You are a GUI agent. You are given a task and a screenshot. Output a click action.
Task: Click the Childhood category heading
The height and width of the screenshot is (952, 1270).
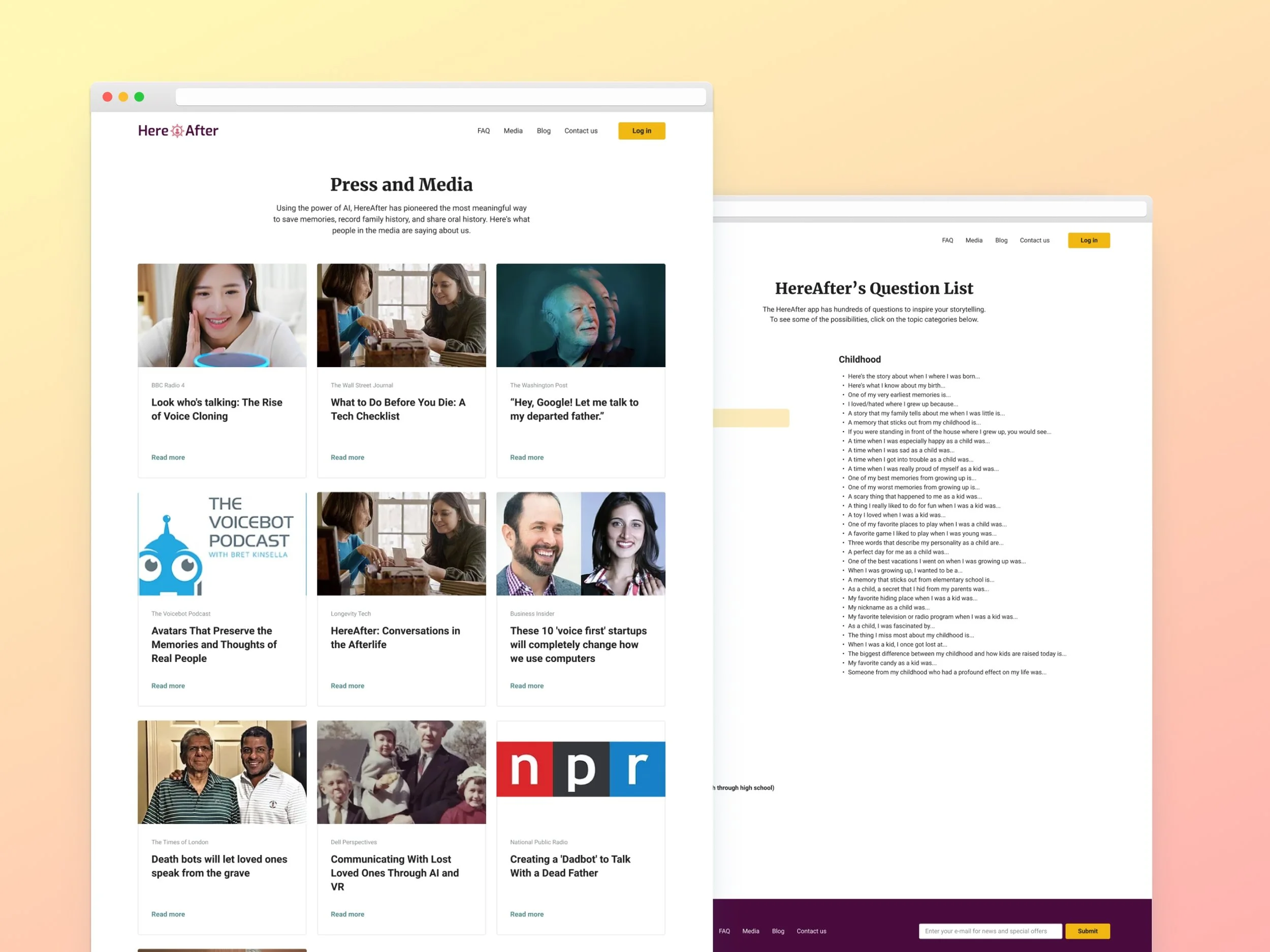(x=860, y=359)
